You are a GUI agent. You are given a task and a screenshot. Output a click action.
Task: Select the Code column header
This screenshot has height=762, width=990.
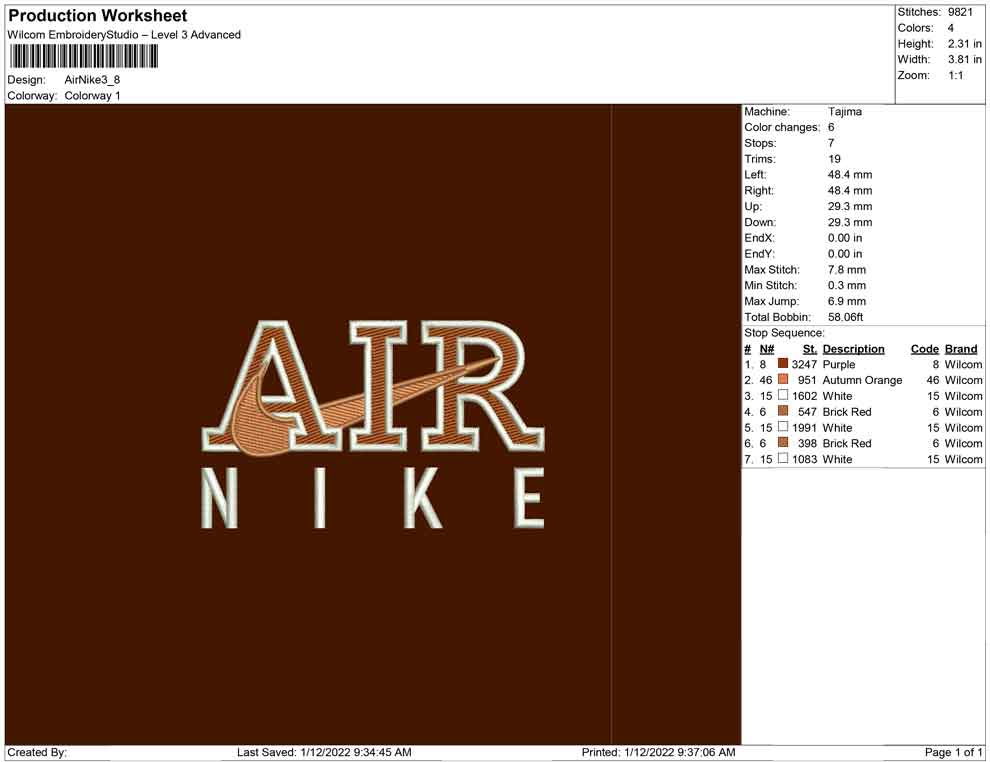[x=924, y=349]
